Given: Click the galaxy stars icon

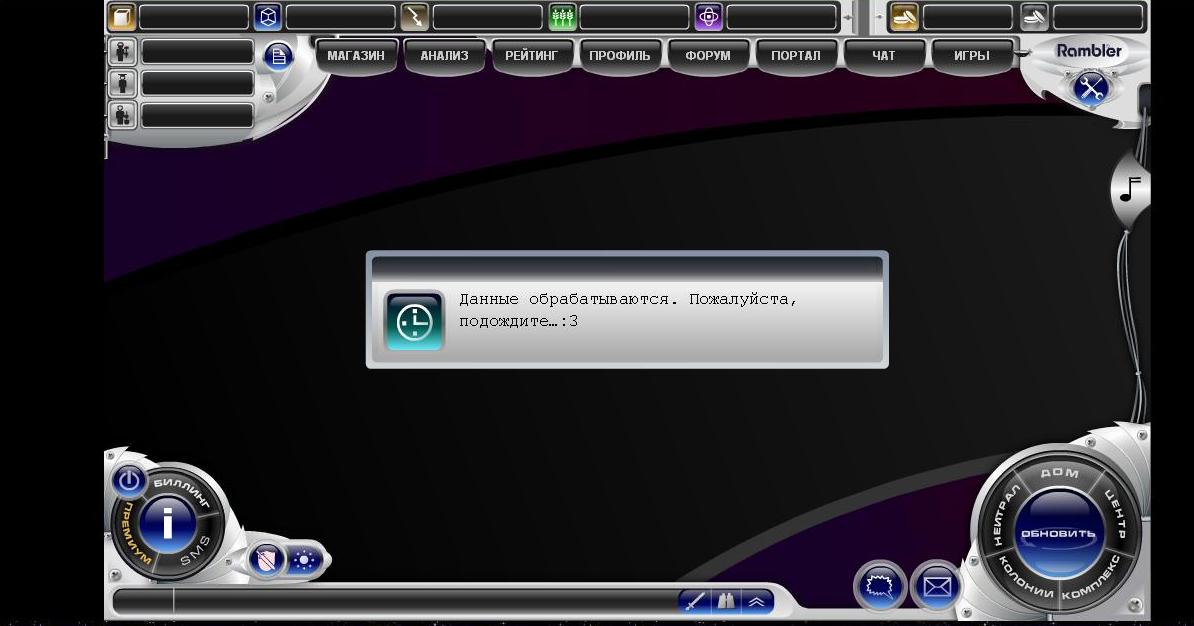Looking at the screenshot, I should [x=304, y=560].
